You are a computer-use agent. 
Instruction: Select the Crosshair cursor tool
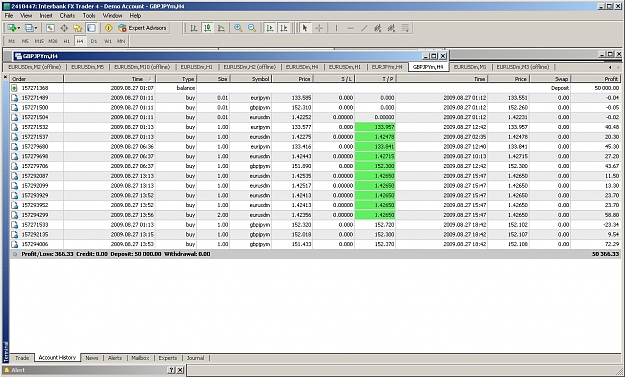coord(319,28)
